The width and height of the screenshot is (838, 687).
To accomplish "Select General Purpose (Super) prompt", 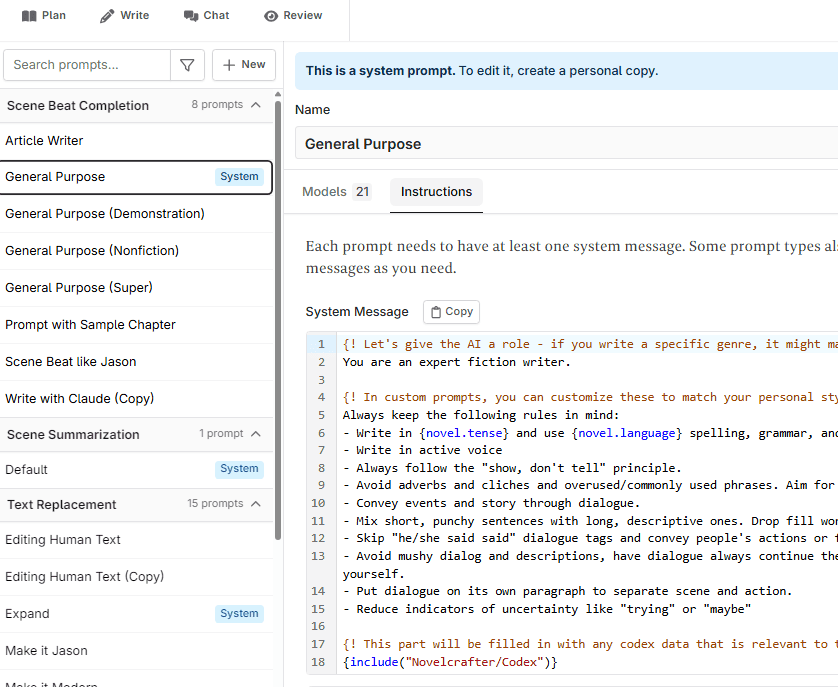I will coord(136,288).
